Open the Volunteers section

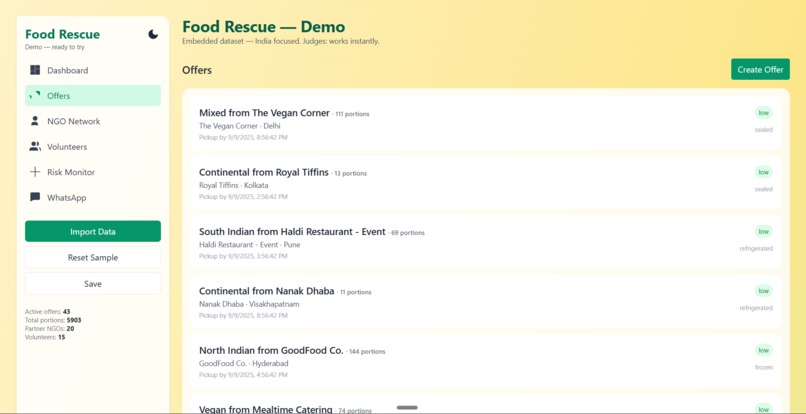click(93, 147)
